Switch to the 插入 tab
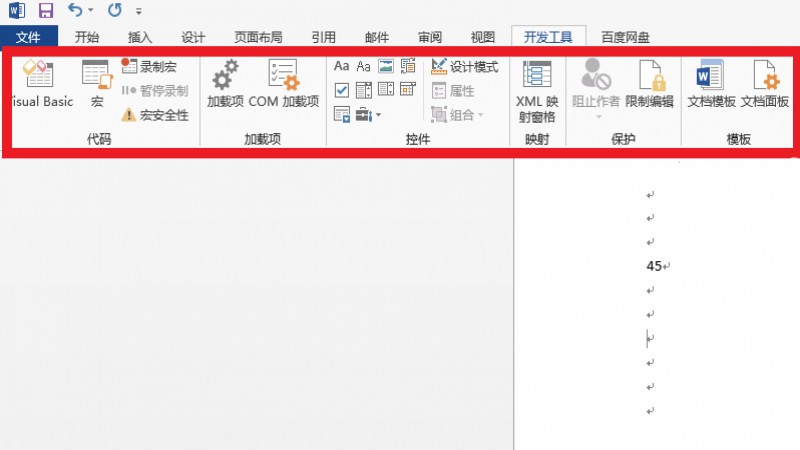The width and height of the screenshot is (800, 450). pos(140,38)
